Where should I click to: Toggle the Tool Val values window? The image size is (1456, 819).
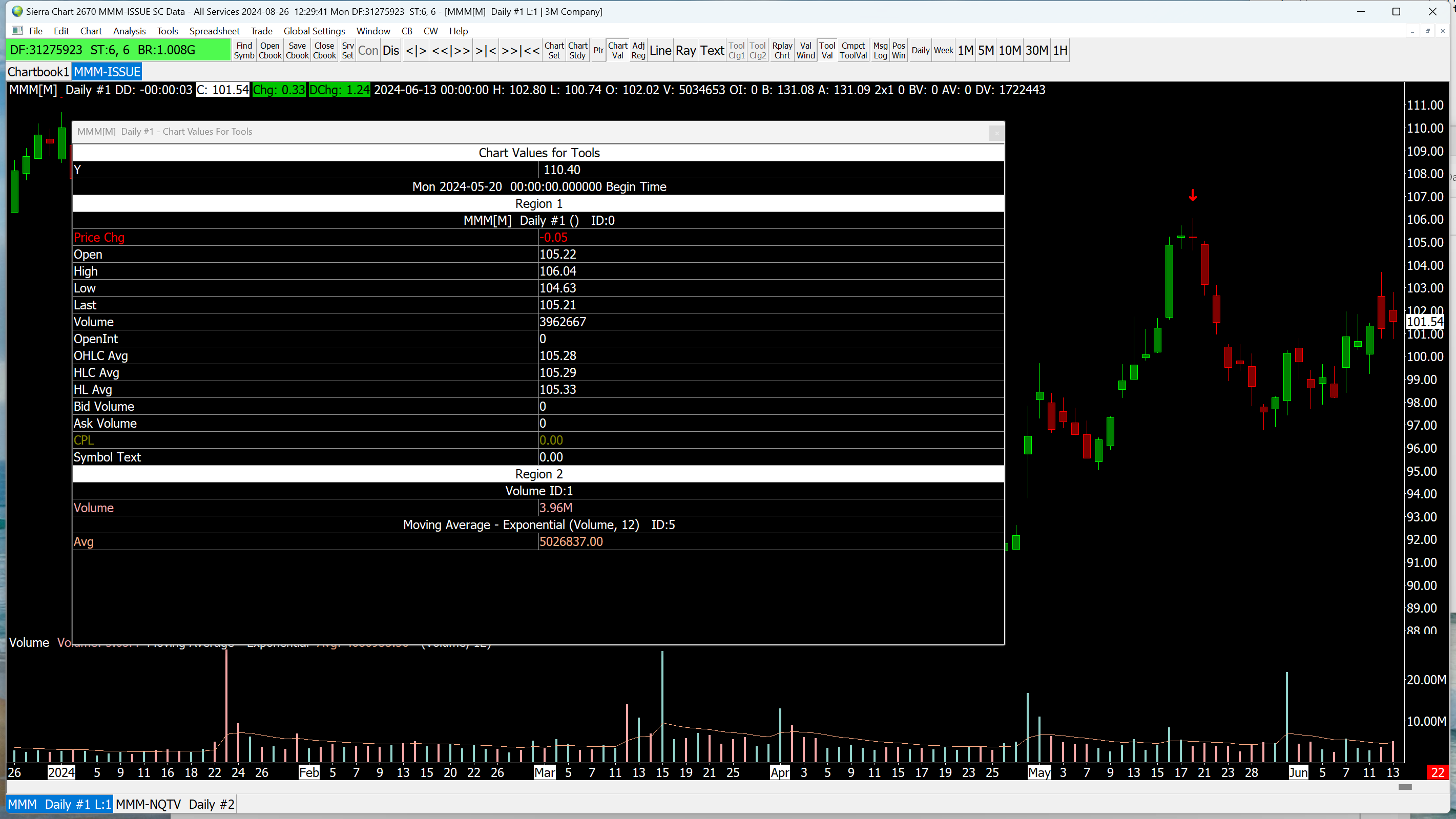(x=826, y=50)
